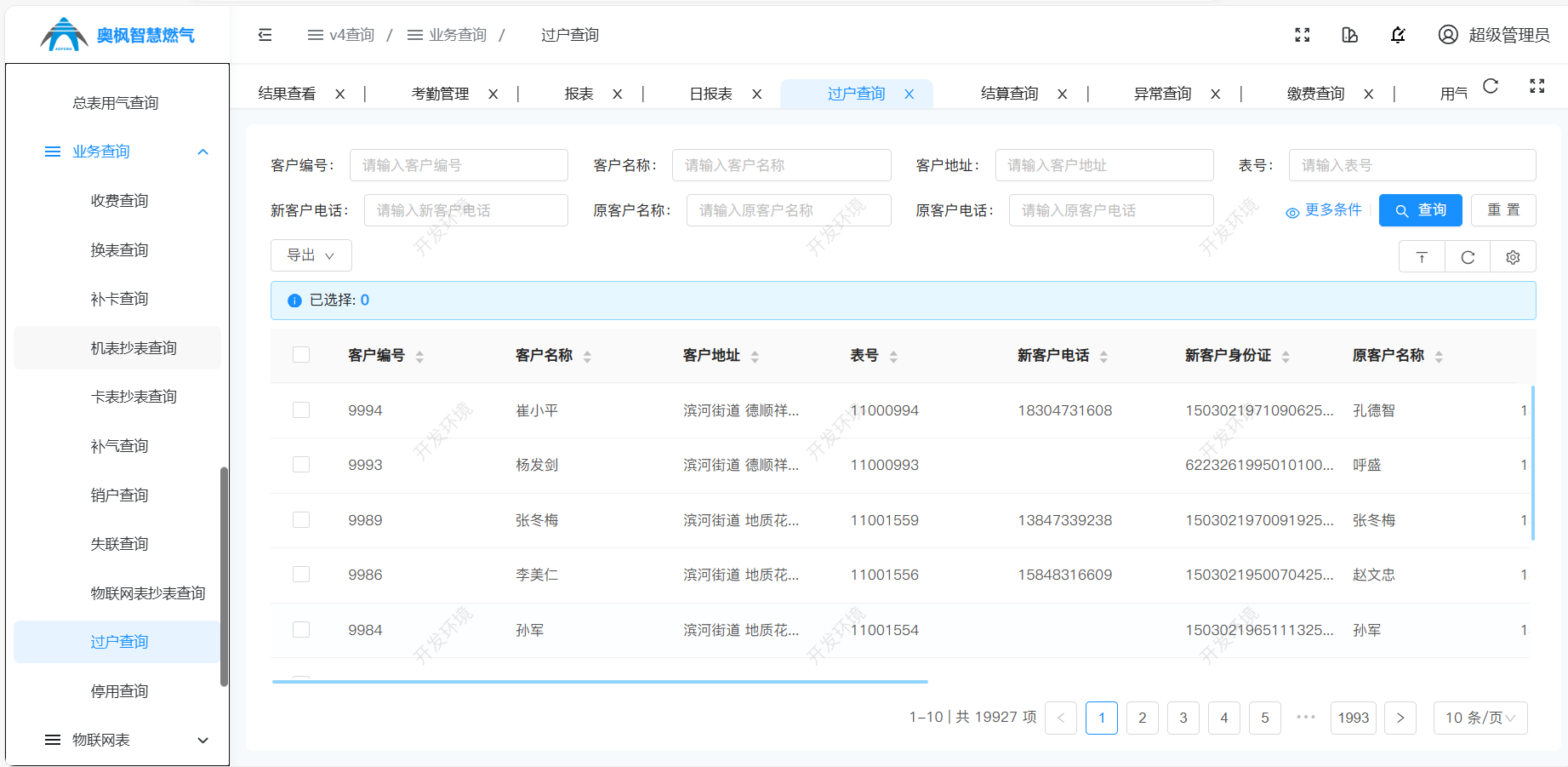
Task: Collapse the sidebar menu toggle icon
Action: [x=265, y=35]
